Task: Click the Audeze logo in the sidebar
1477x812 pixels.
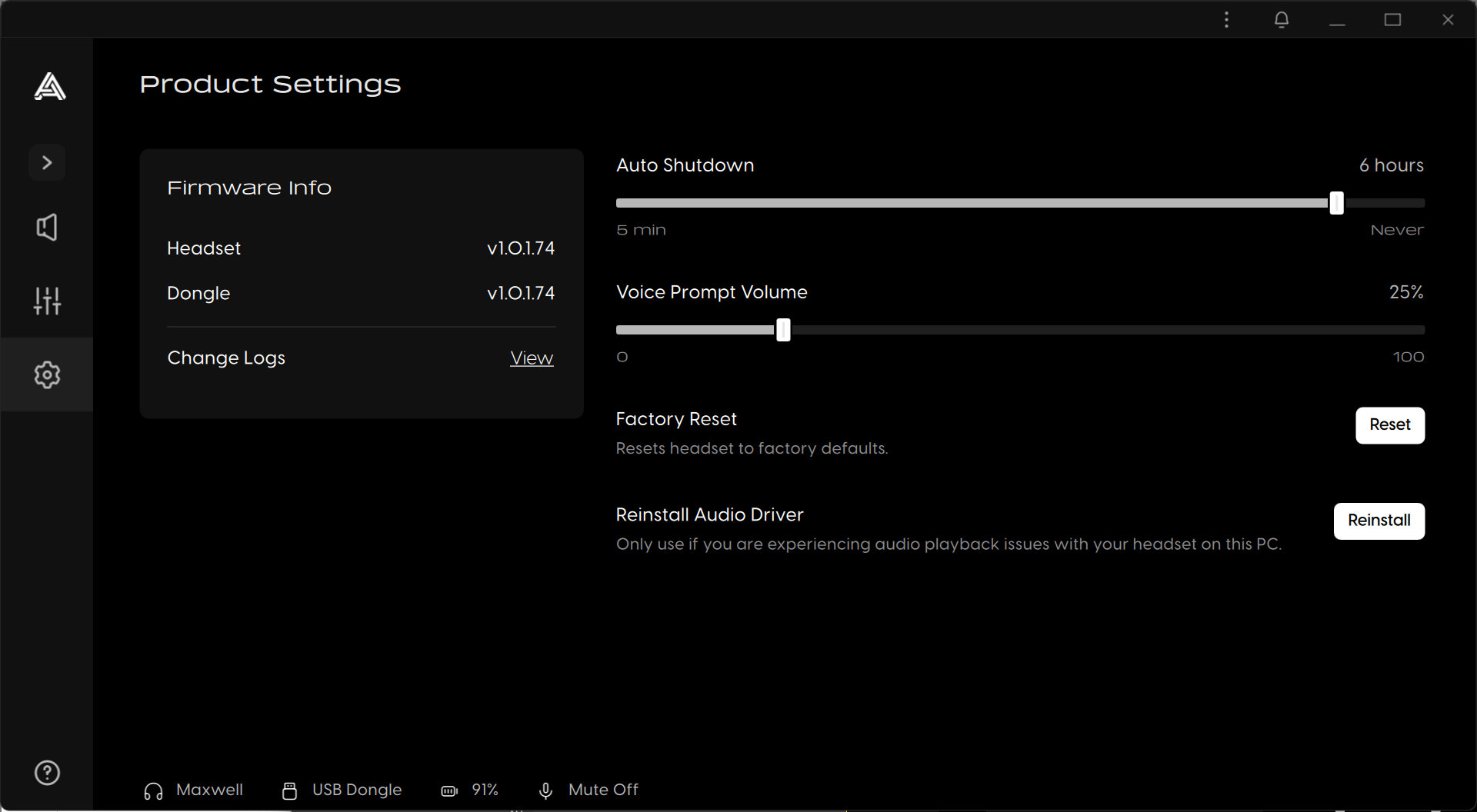Action: point(47,87)
